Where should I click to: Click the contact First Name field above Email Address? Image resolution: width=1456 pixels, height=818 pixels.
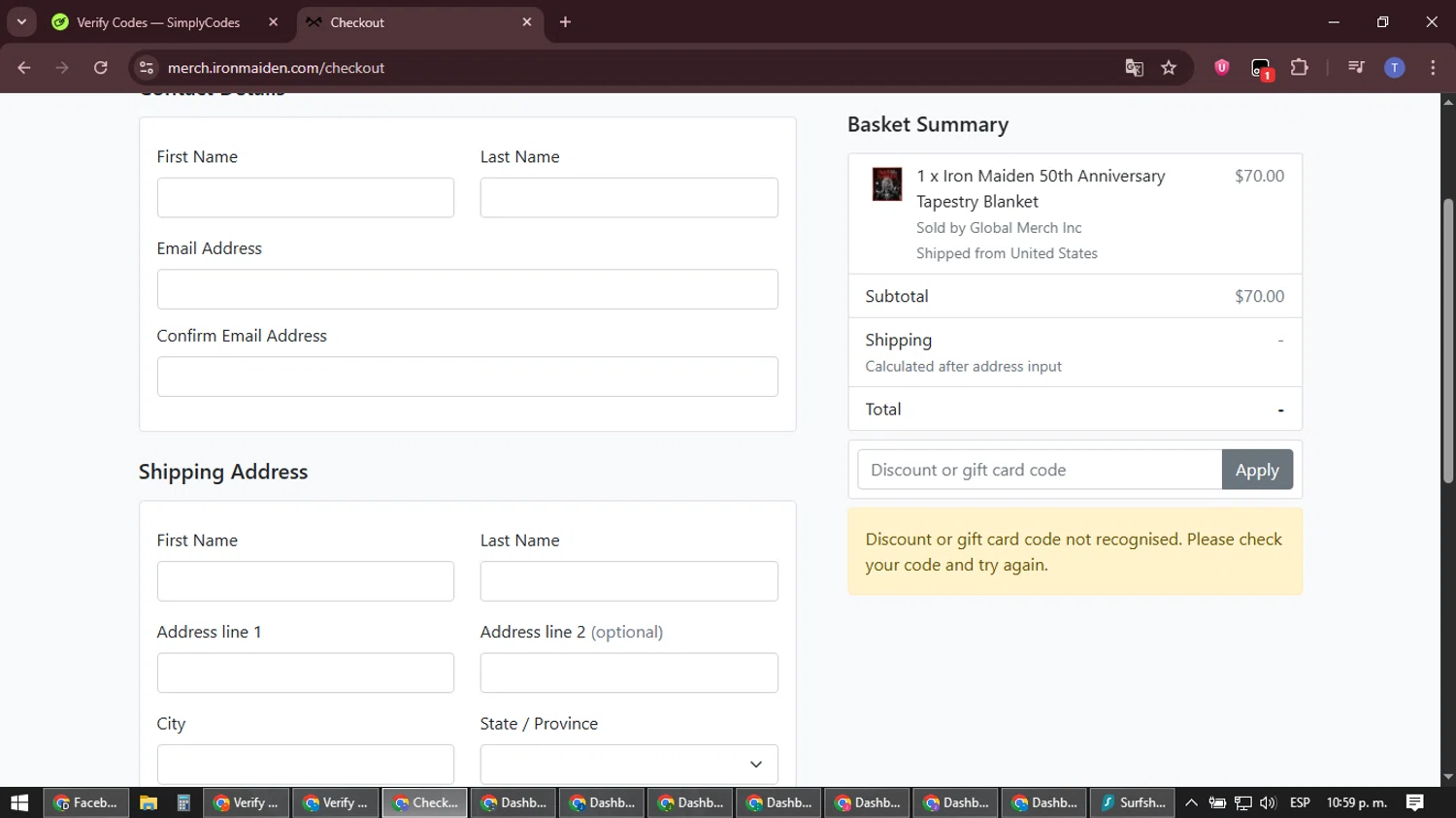point(306,198)
